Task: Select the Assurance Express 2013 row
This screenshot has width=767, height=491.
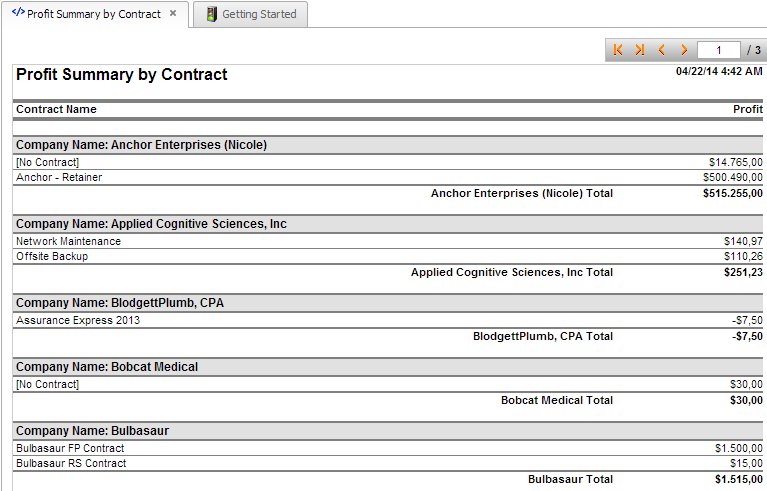Action: click(388, 320)
